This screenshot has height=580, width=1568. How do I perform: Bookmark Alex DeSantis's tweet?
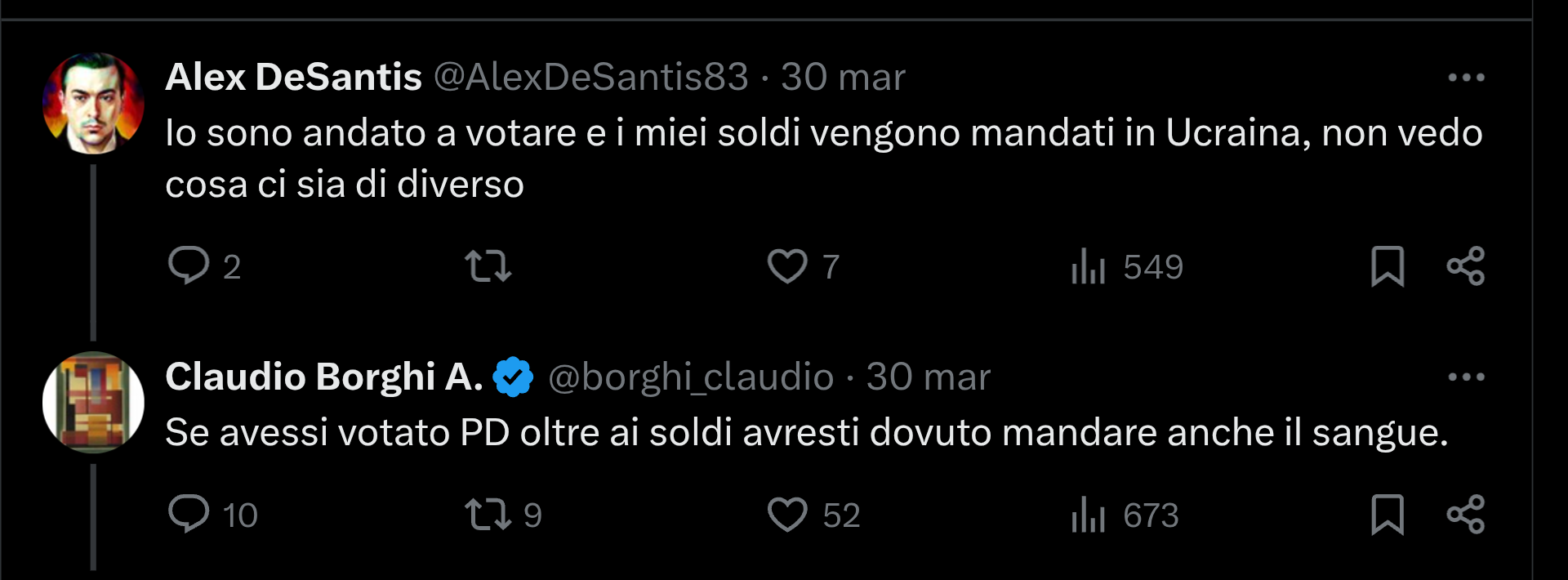pos(1388,265)
